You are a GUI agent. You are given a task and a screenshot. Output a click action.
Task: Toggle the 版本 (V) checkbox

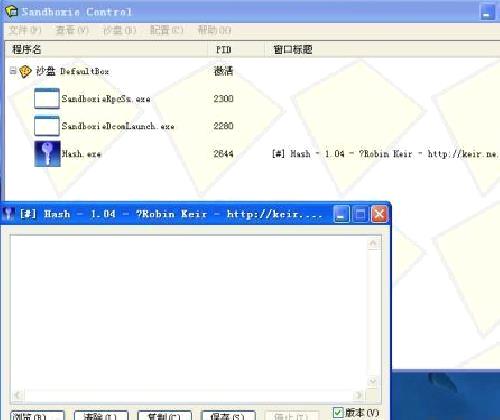338,412
